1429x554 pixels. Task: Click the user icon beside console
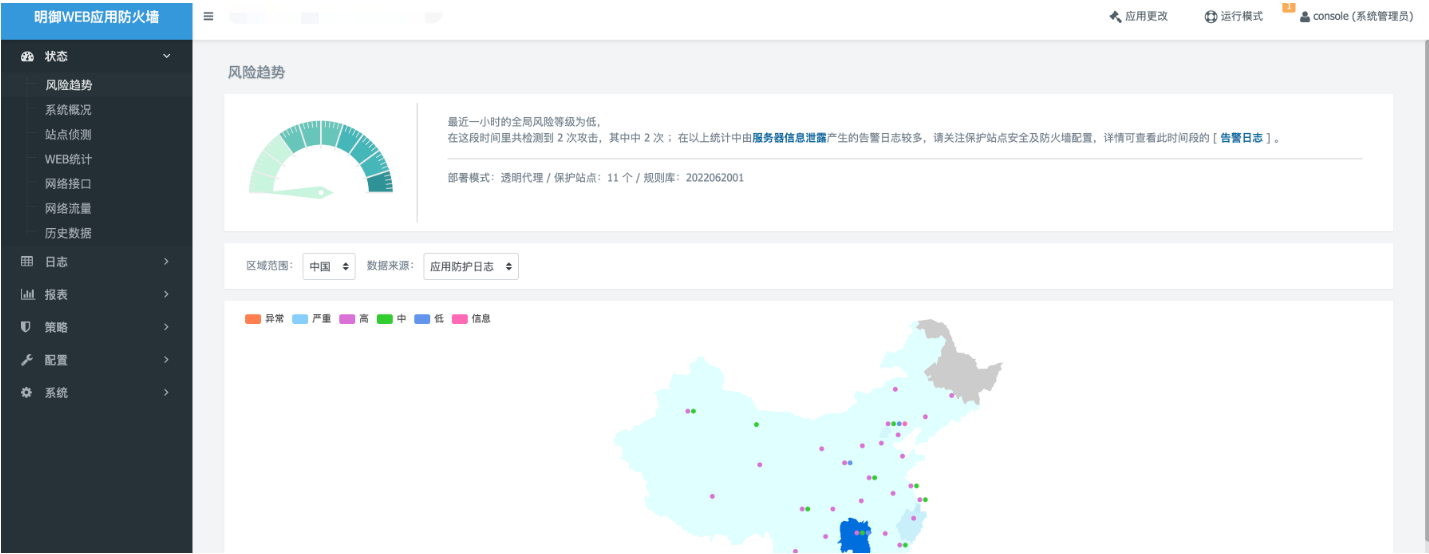[x=1304, y=17]
